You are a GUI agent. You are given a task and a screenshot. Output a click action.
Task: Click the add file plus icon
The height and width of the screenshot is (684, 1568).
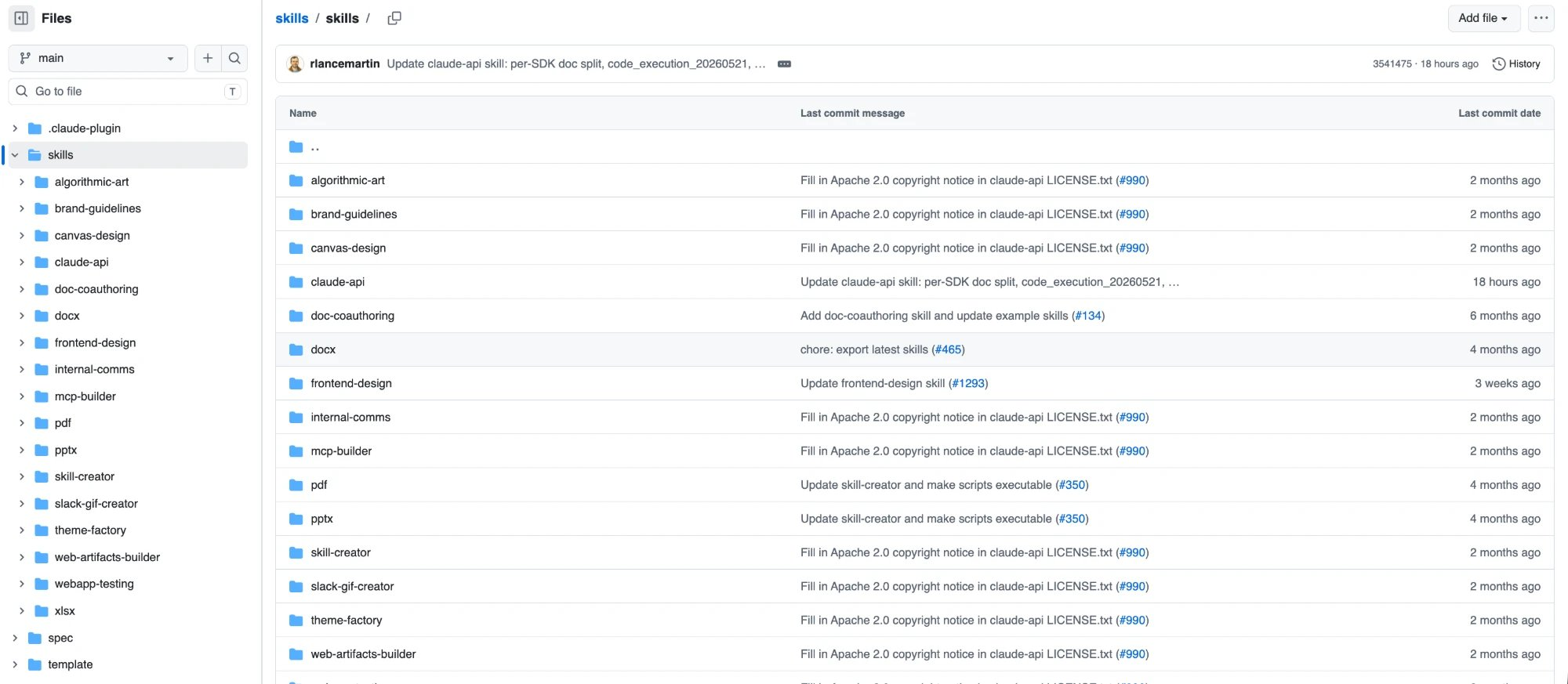tap(208, 58)
